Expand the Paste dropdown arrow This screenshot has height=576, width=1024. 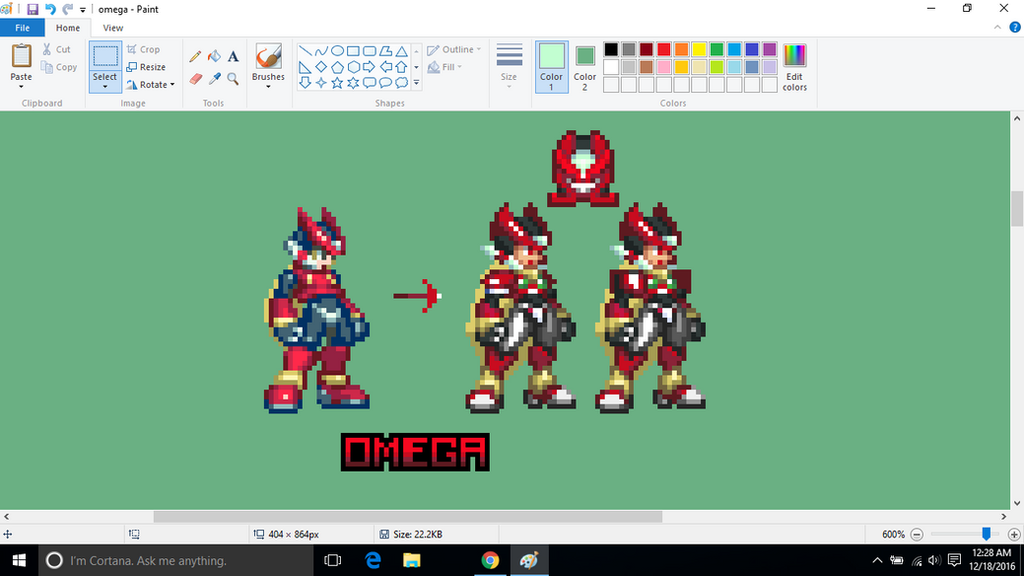(21, 87)
